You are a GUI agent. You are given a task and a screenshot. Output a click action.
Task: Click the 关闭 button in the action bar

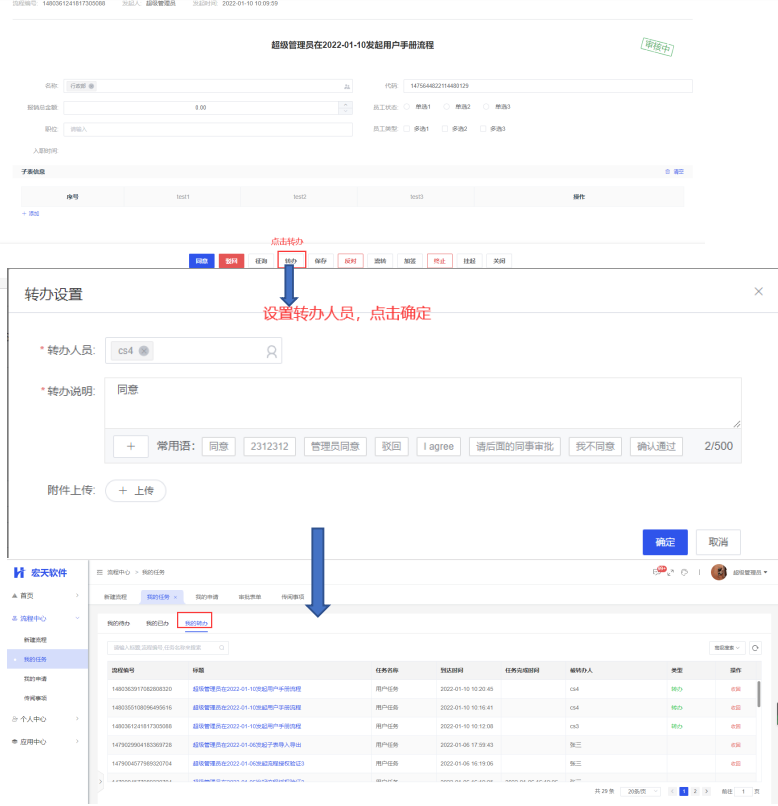point(499,261)
